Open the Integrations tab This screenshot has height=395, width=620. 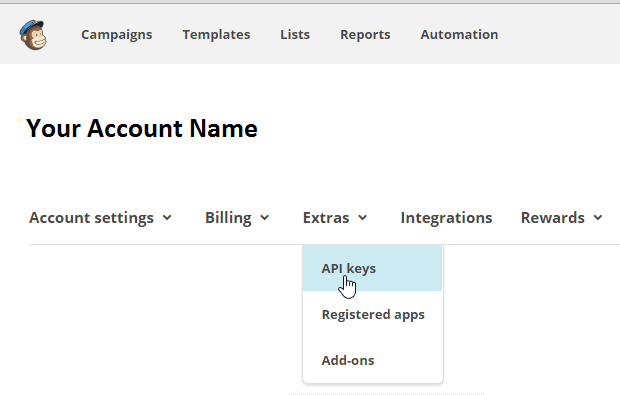(446, 218)
